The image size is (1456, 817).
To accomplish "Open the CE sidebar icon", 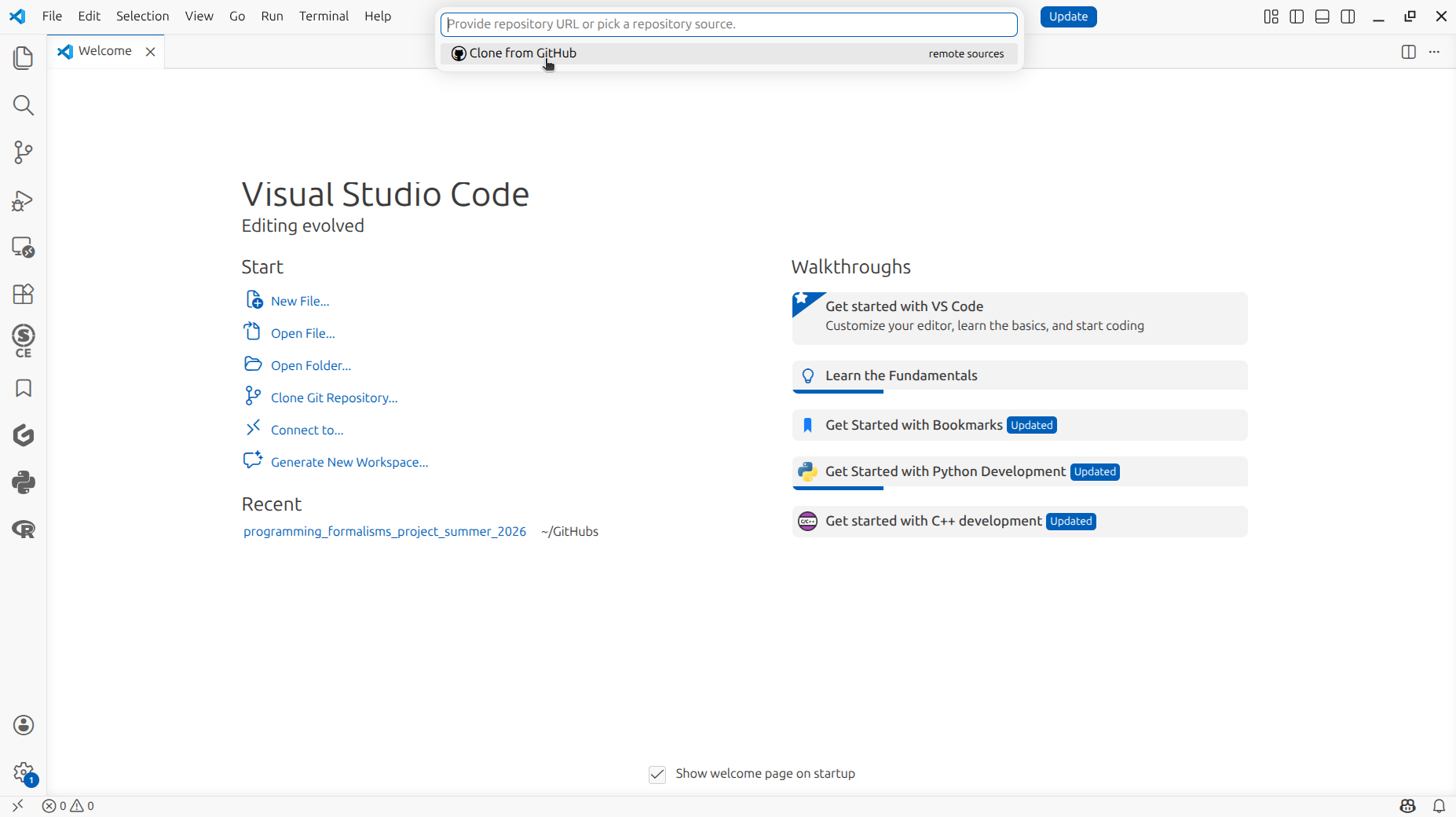I will pyautogui.click(x=24, y=341).
